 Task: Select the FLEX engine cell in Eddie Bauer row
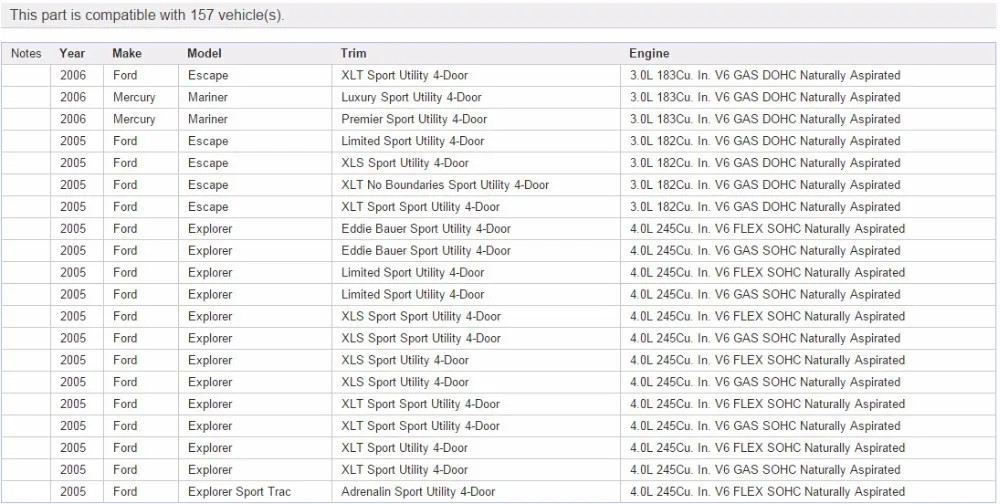click(x=767, y=228)
